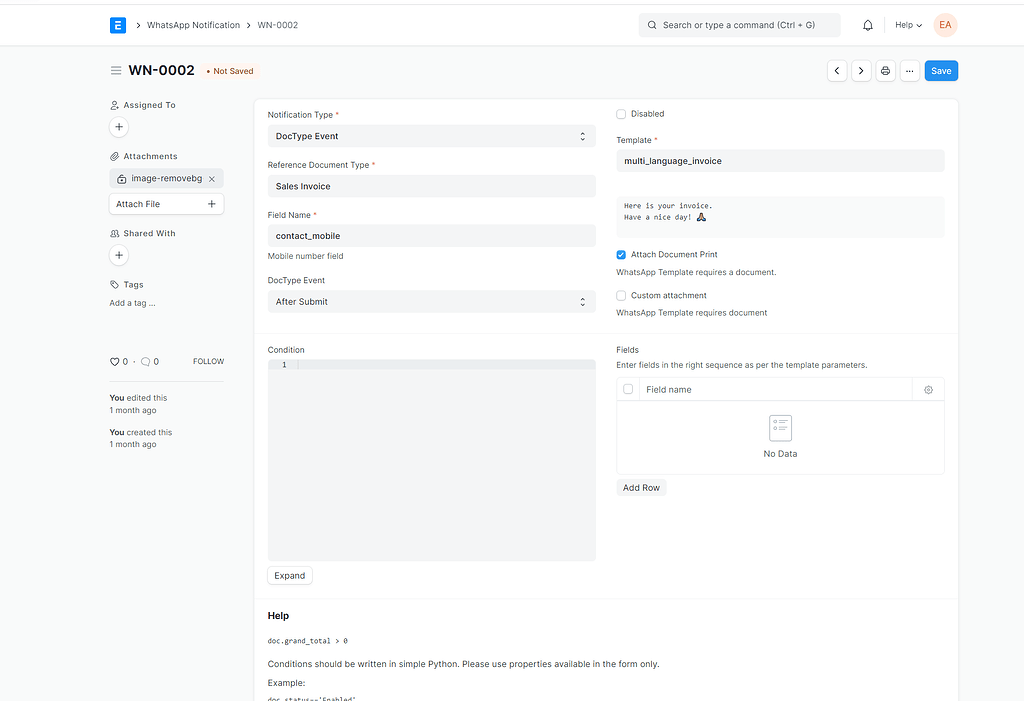Uncheck Attach Document Print
This screenshot has height=701, width=1024.
tap(621, 255)
